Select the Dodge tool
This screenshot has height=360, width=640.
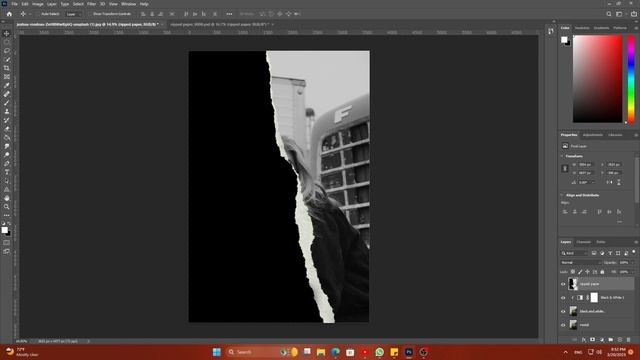point(7,155)
